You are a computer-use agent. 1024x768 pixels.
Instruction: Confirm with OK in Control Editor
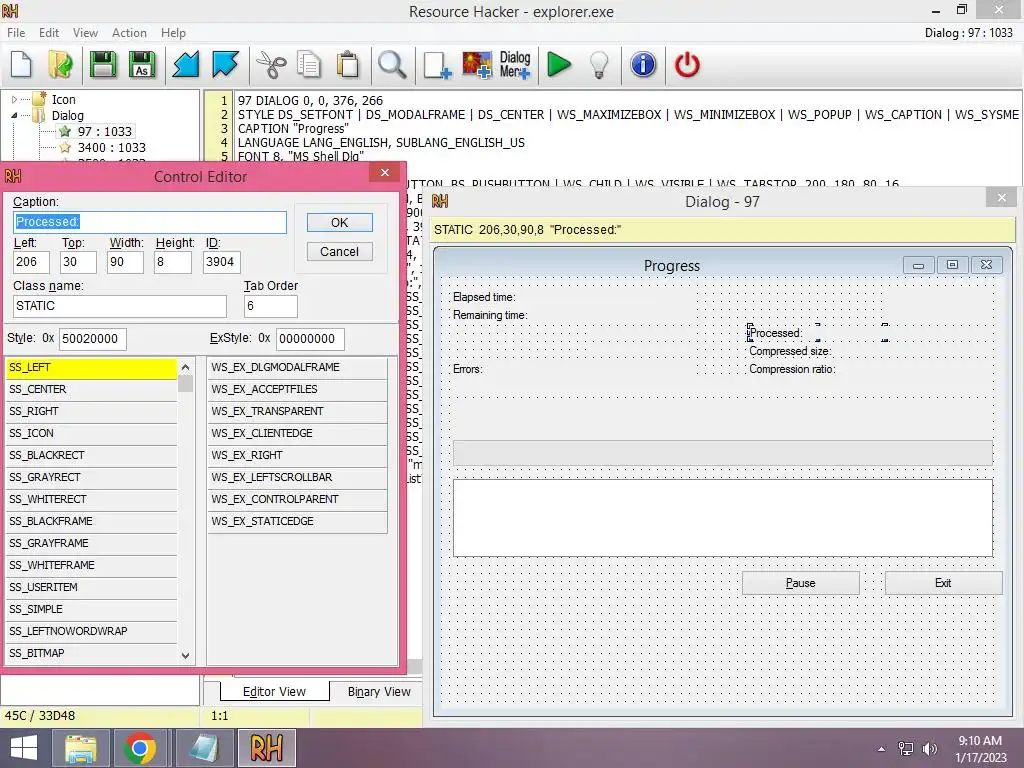coord(340,223)
